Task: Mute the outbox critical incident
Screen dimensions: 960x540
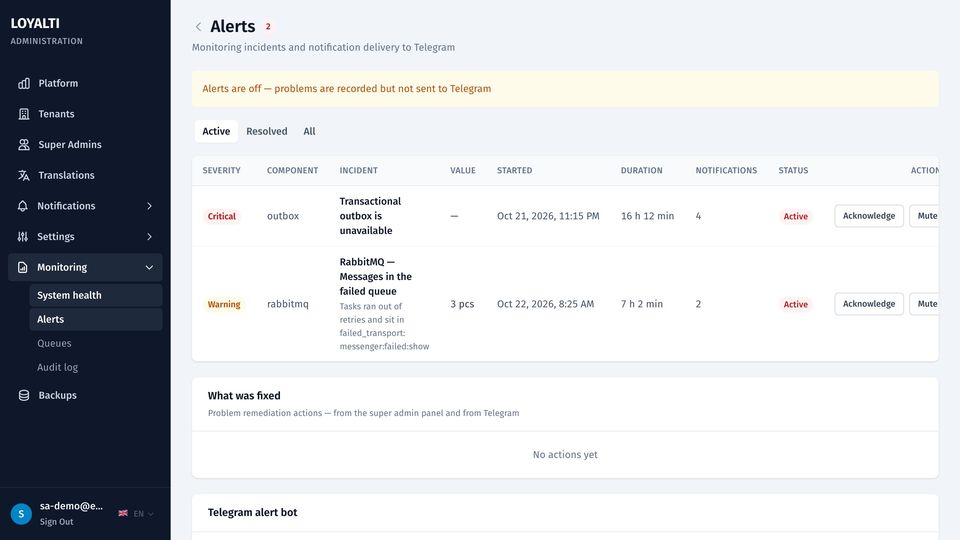Action: point(924,216)
